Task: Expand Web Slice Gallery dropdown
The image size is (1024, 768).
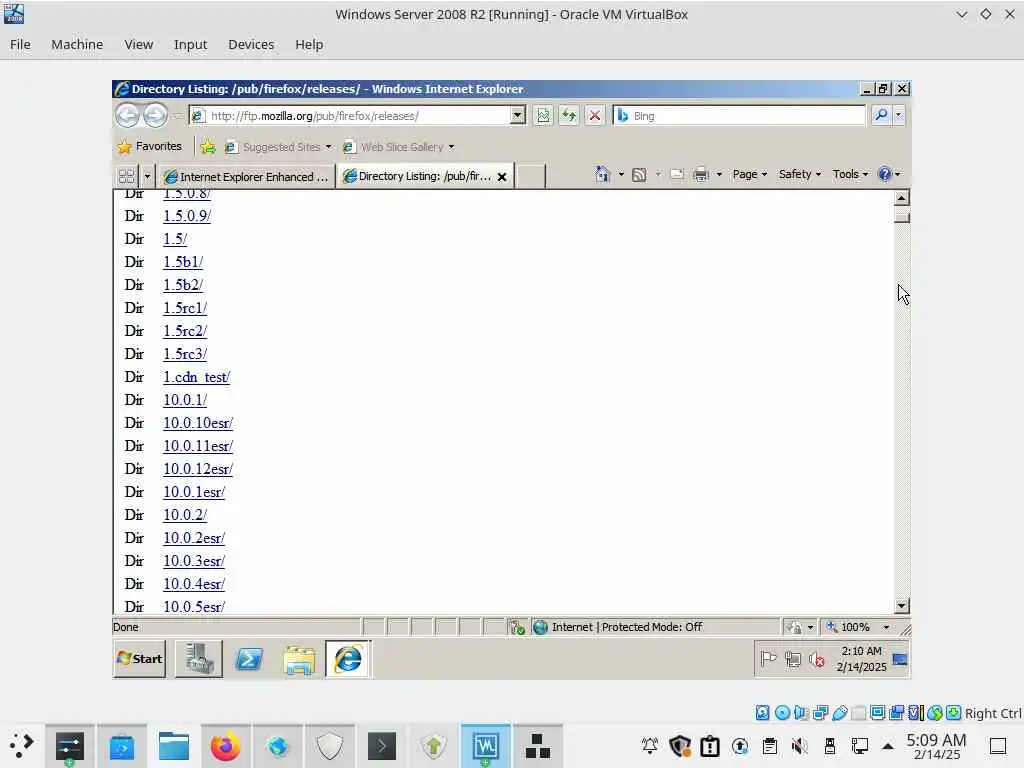Action: coord(451,147)
